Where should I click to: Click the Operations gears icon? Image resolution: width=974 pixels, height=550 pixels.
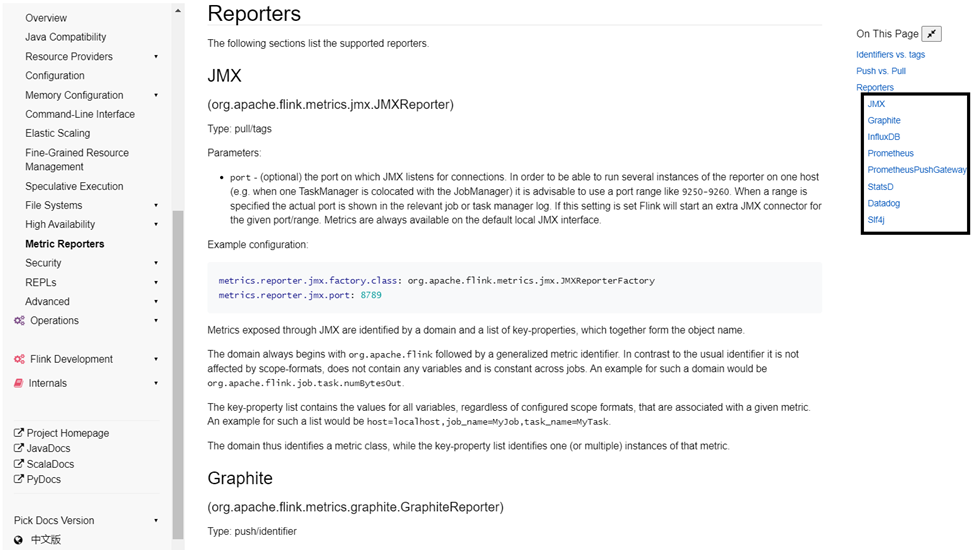click(19, 321)
